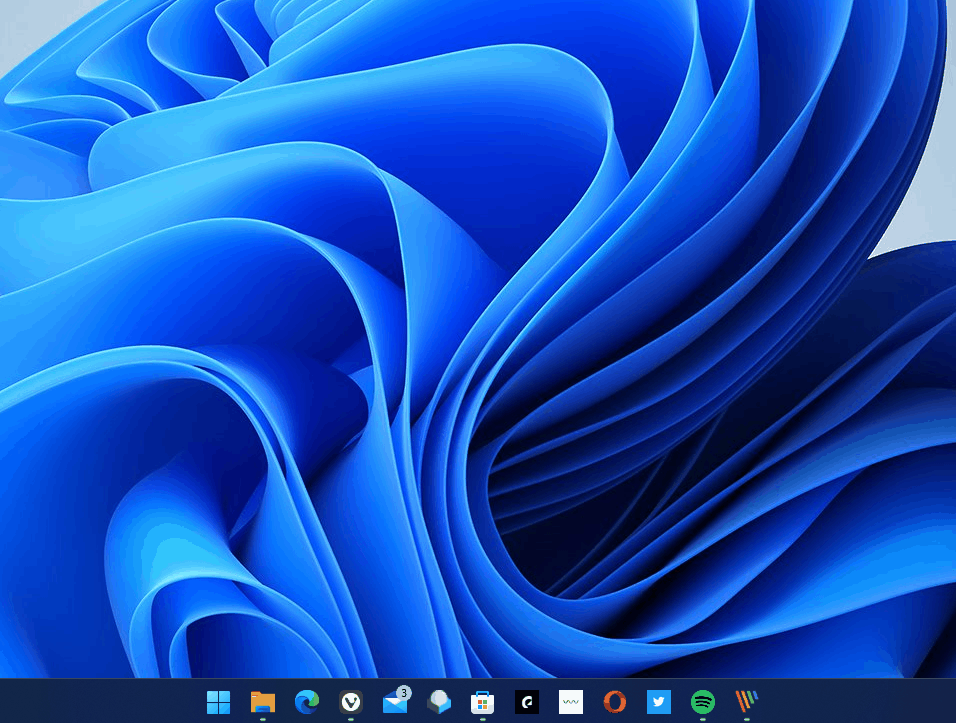
Task: Click the running indicator under Microsoft Store
Action: (x=483, y=719)
